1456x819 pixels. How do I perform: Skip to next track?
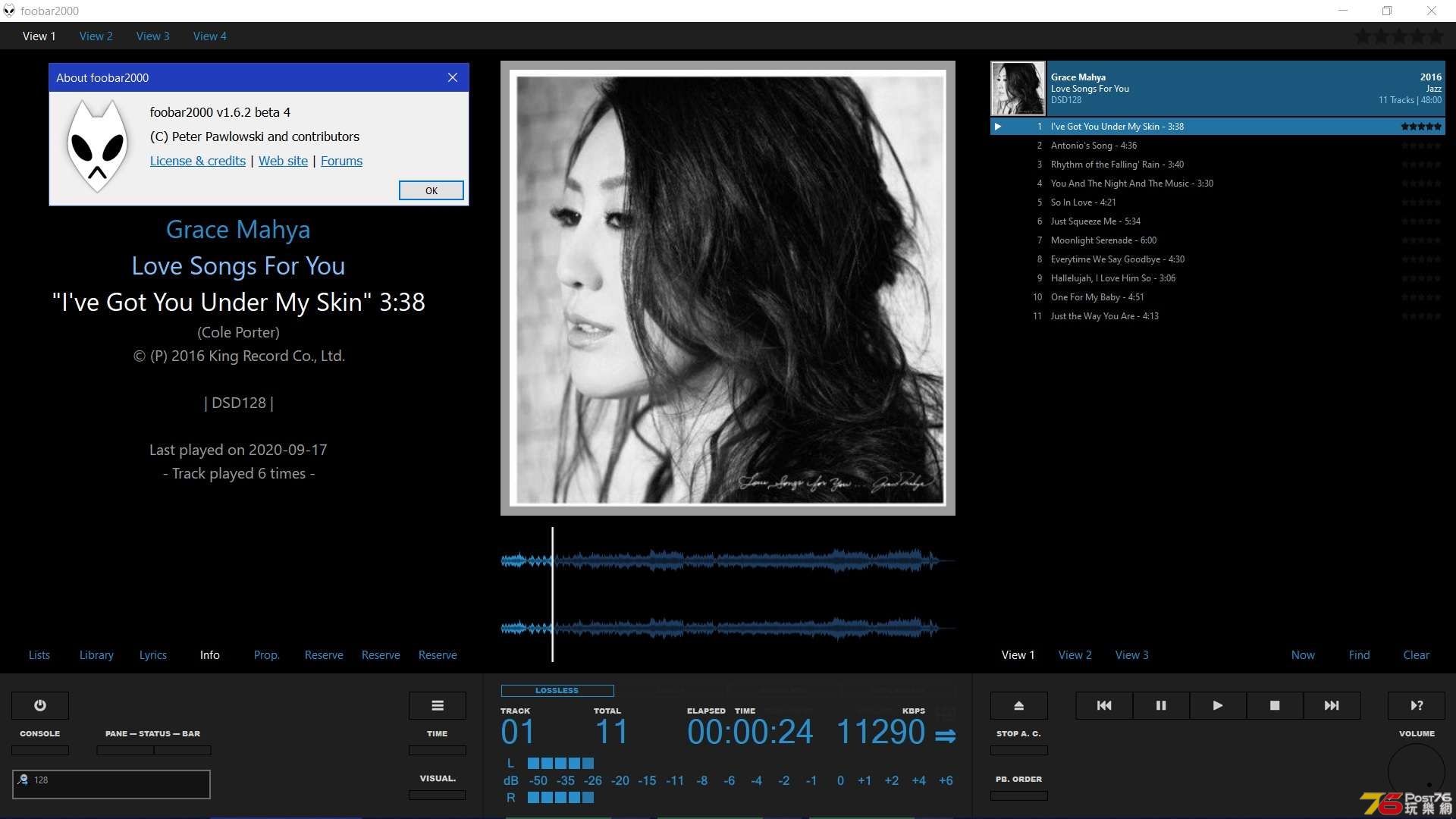pyautogui.click(x=1332, y=705)
